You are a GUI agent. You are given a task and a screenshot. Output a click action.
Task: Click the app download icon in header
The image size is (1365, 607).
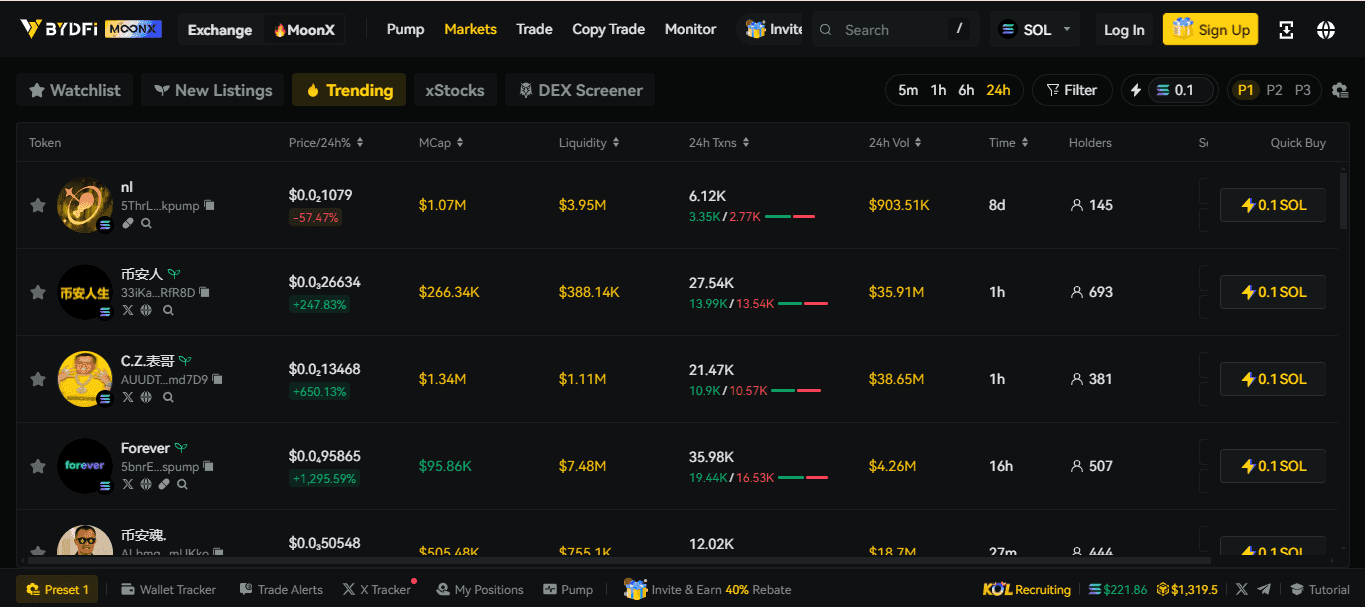1287,30
